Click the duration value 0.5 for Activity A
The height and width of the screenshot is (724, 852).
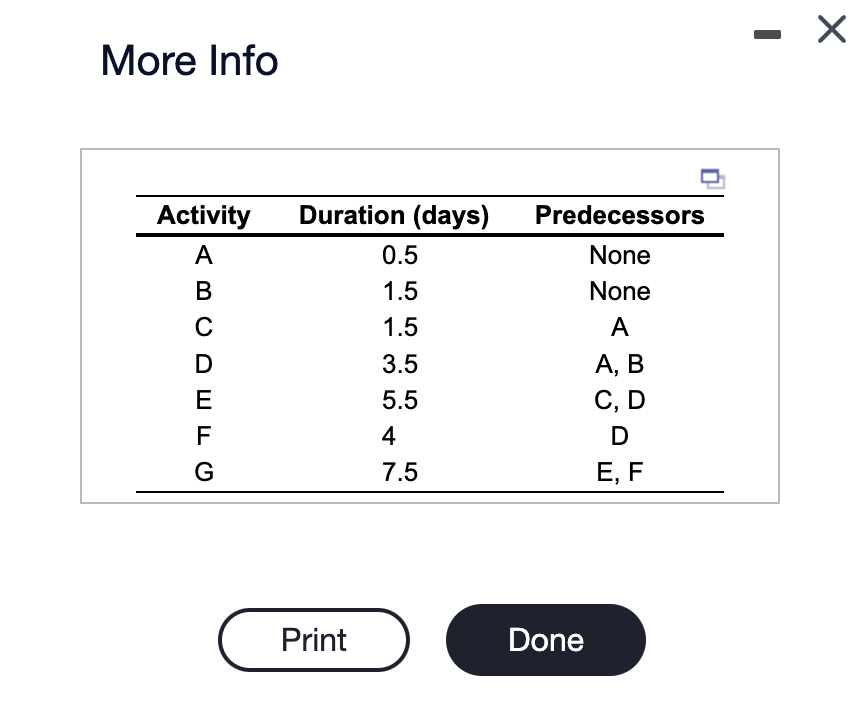[x=401, y=255]
